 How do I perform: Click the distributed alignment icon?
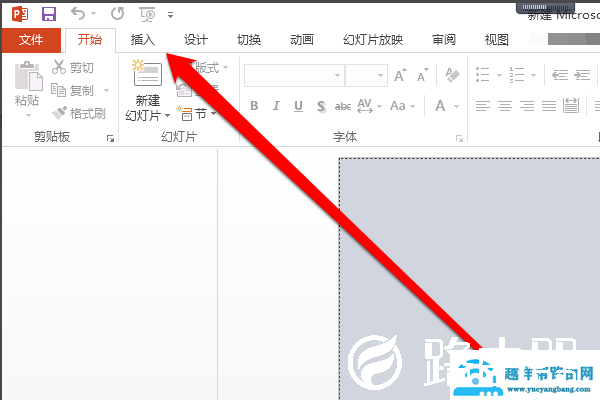tap(571, 106)
